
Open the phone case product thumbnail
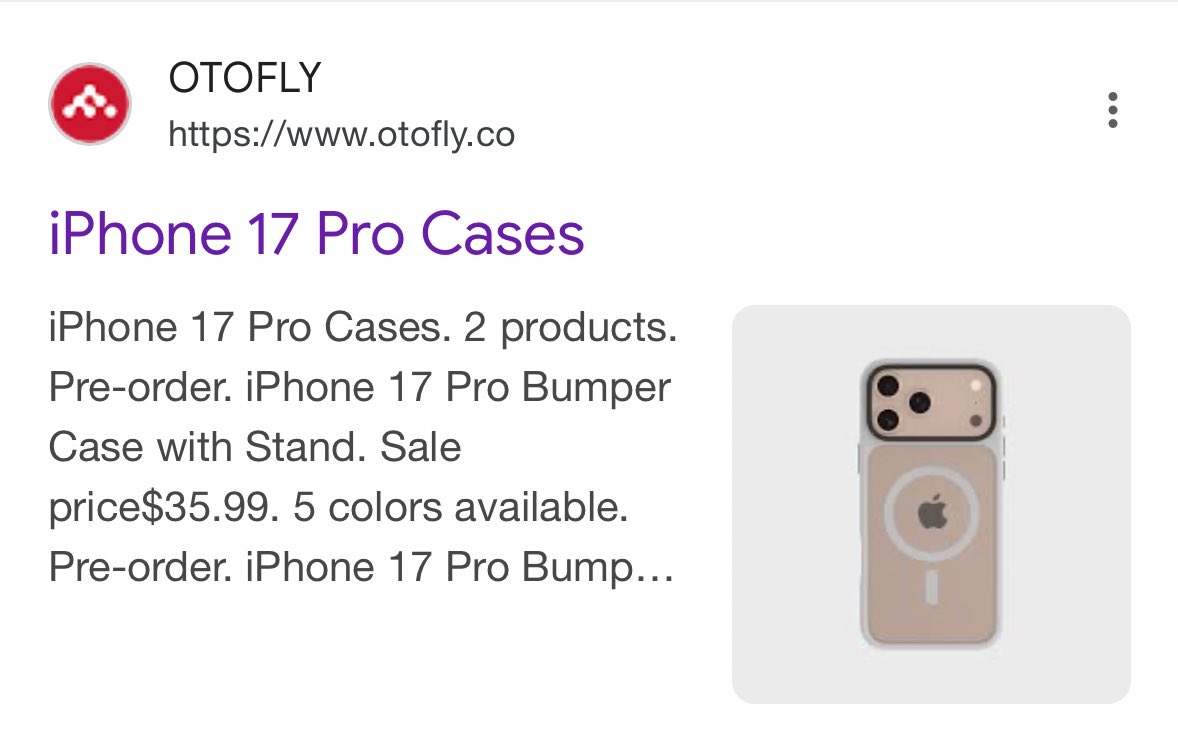[931, 504]
